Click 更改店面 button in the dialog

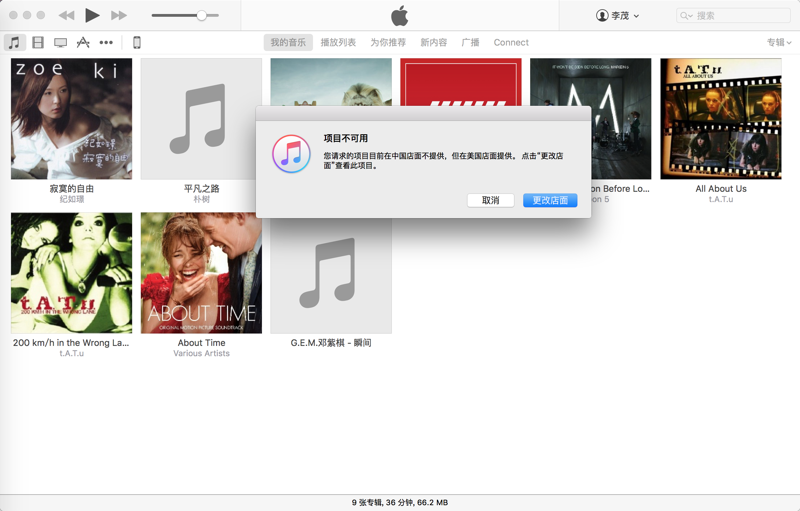pyautogui.click(x=550, y=200)
